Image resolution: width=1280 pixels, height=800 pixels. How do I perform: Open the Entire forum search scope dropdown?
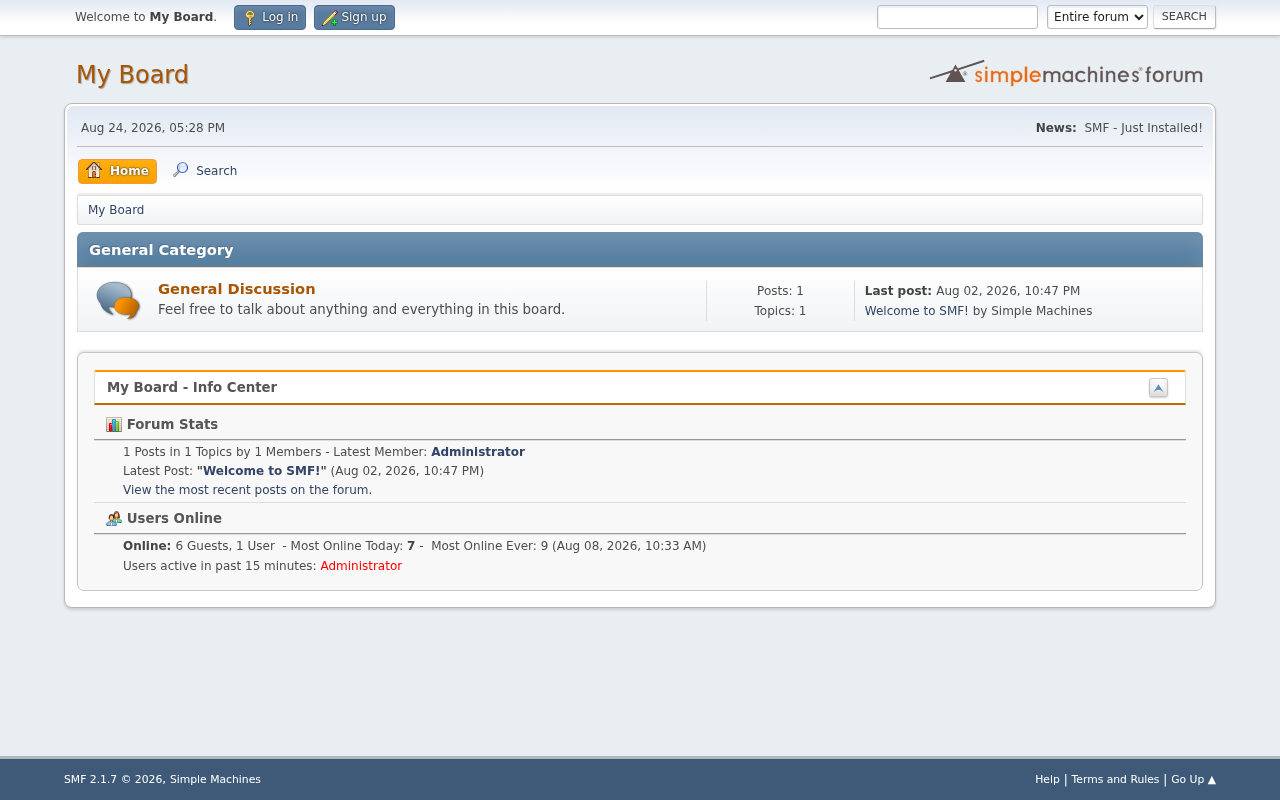[x=1097, y=17]
